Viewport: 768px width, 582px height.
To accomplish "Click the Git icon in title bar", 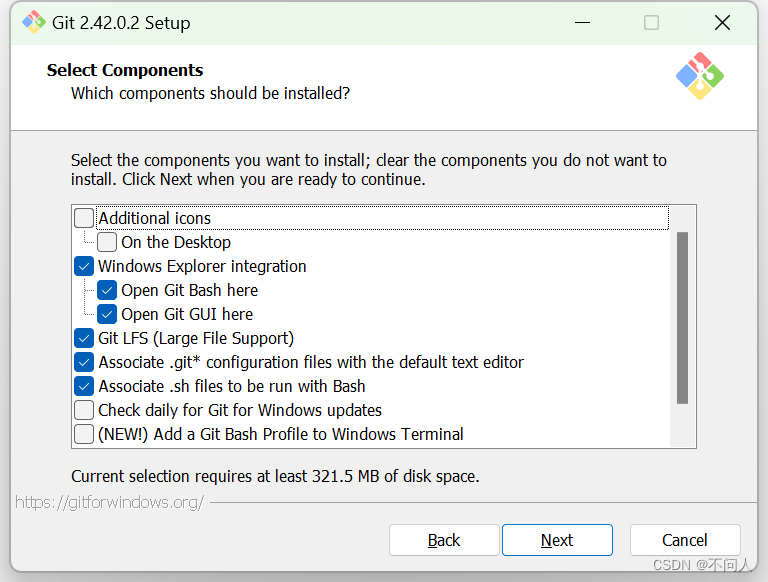I will click(x=34, y=22).
